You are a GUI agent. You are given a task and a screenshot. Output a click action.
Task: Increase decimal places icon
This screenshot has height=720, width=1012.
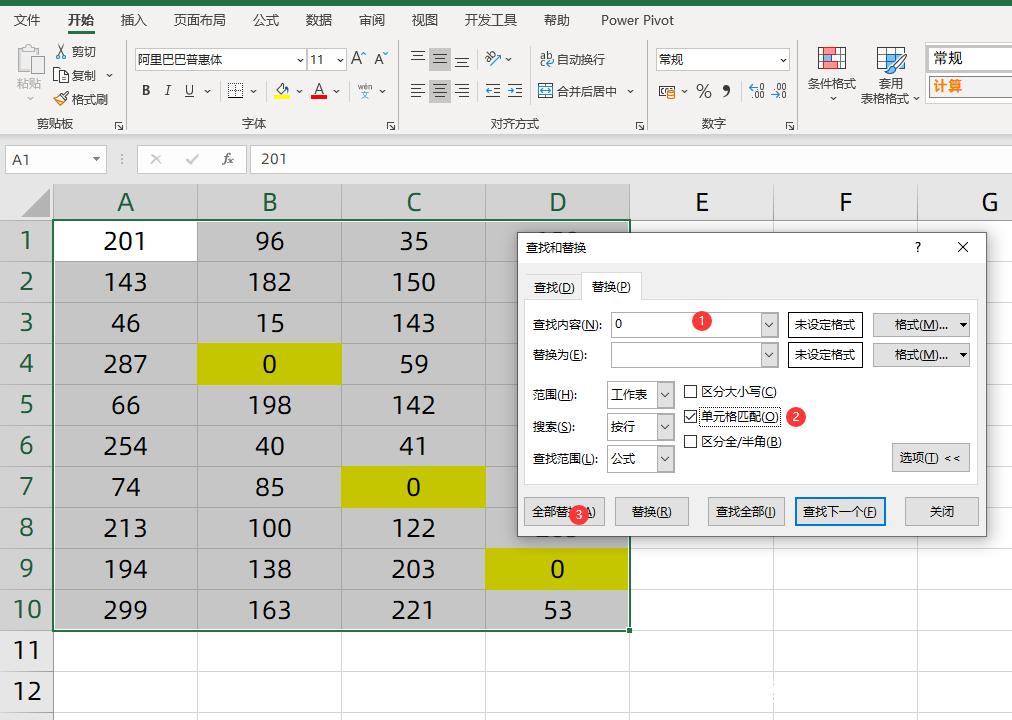pos(756,92)
